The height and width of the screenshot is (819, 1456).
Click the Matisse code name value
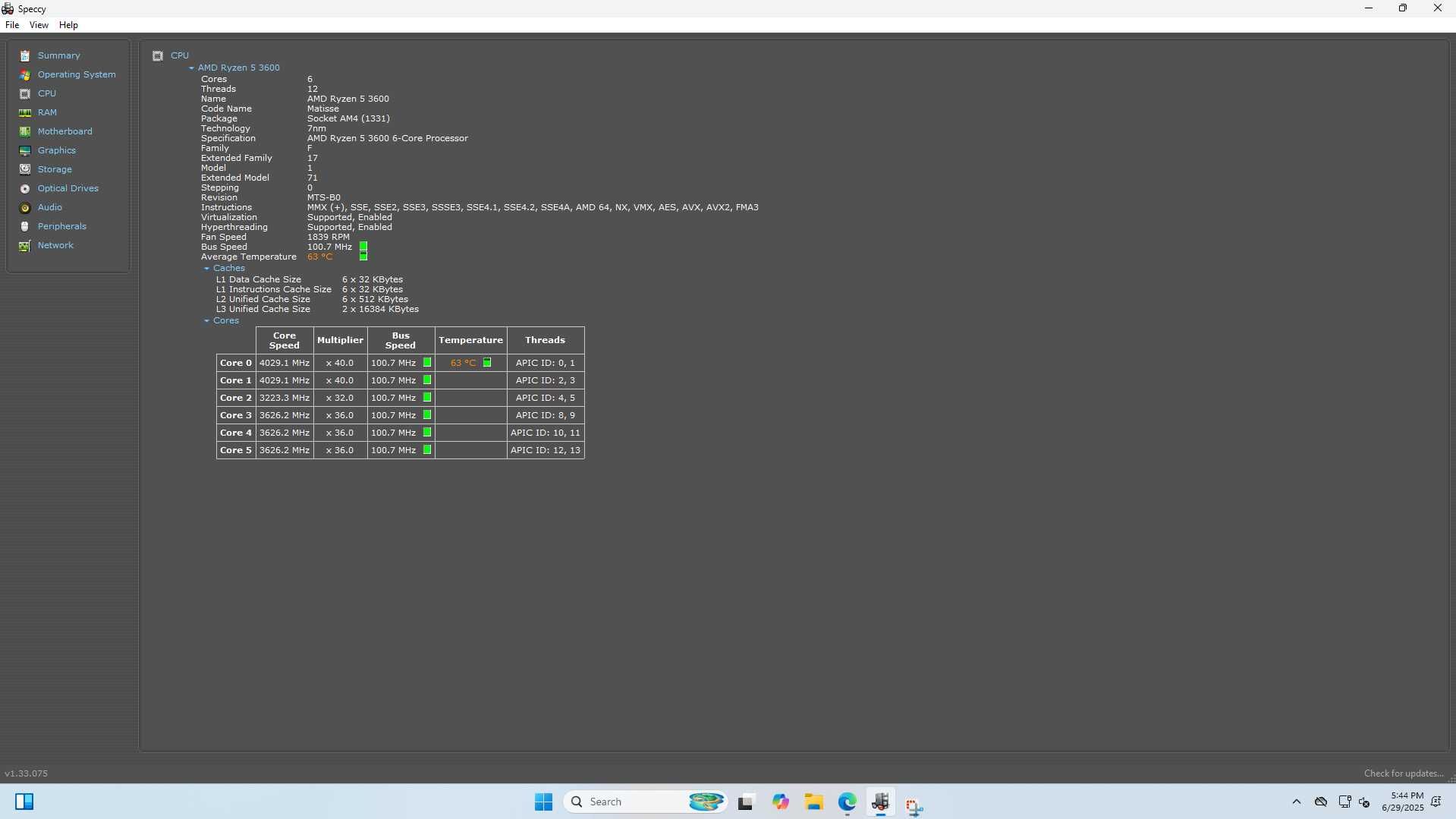click(x=323, y=109)
